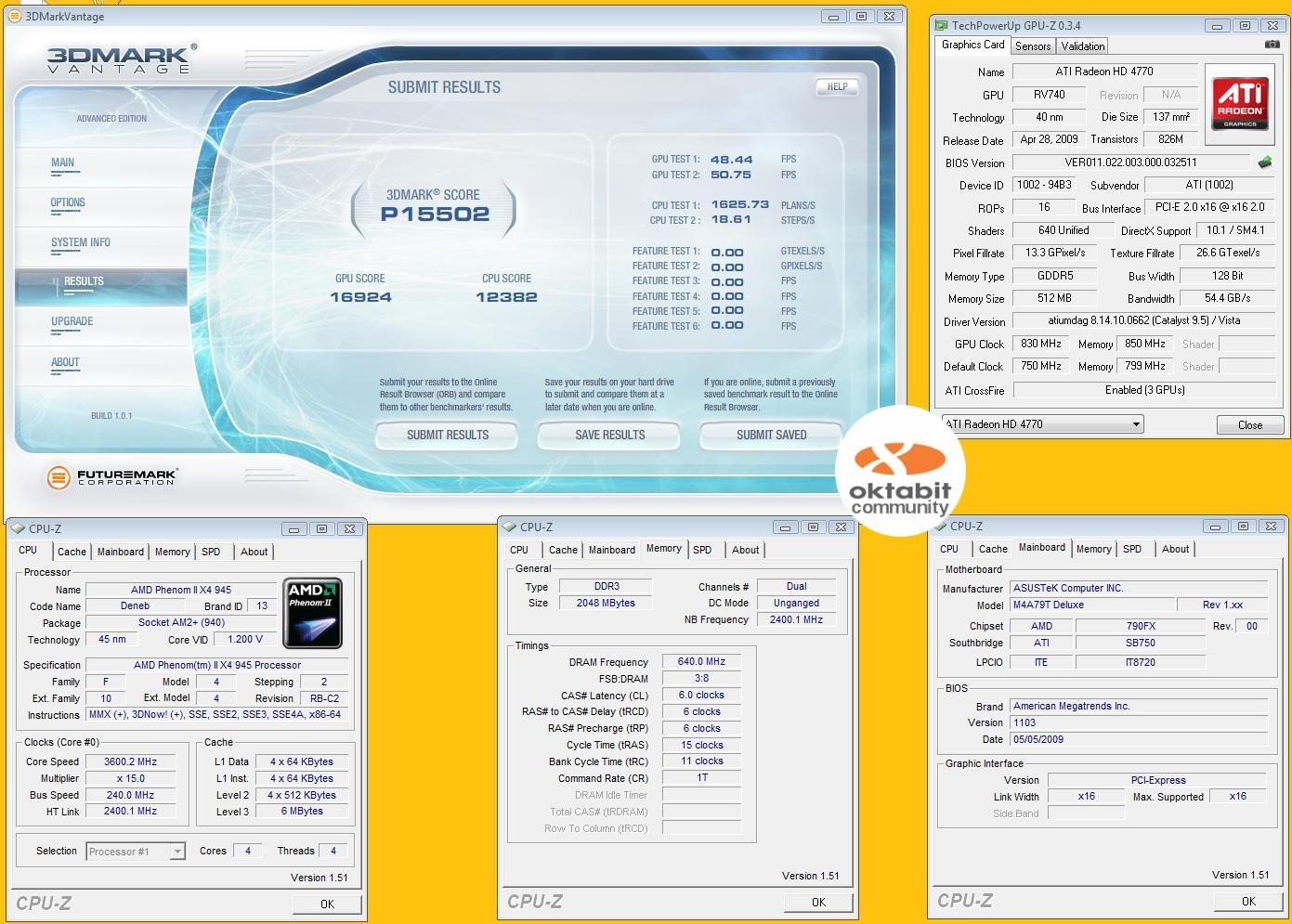The width and height of the screenshot is (1292, 924).
Task: Click the BIOS Version field in GPU-Z
Action: pyautogui.click(x=1130, y=163)
